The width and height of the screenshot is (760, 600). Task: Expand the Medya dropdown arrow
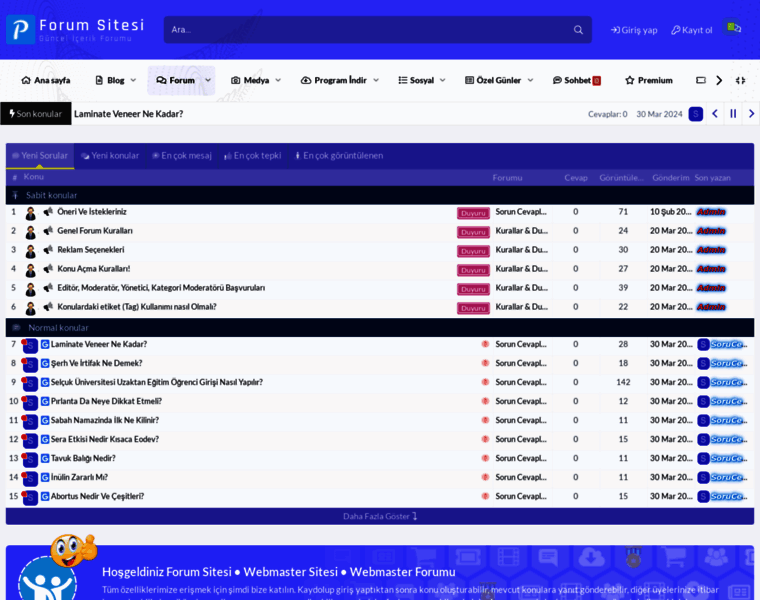click(278, 80)
